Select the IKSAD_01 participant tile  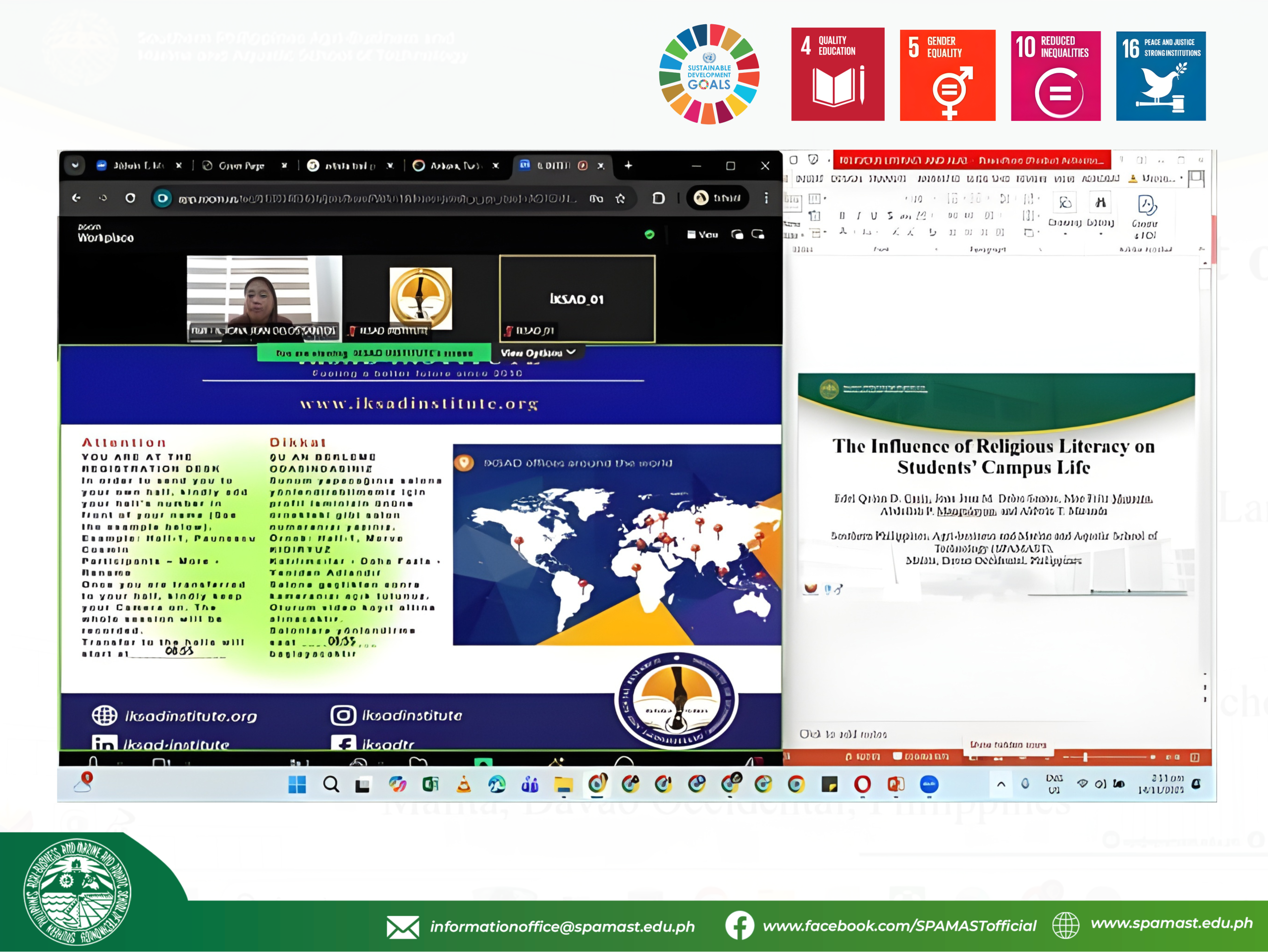[x=577, y=299]
